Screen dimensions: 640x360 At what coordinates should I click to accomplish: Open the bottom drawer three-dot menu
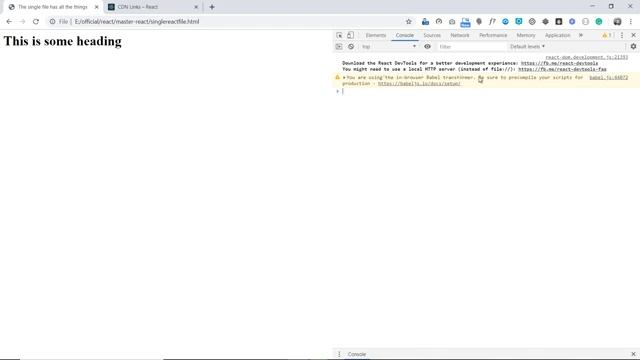pos(339,354)
